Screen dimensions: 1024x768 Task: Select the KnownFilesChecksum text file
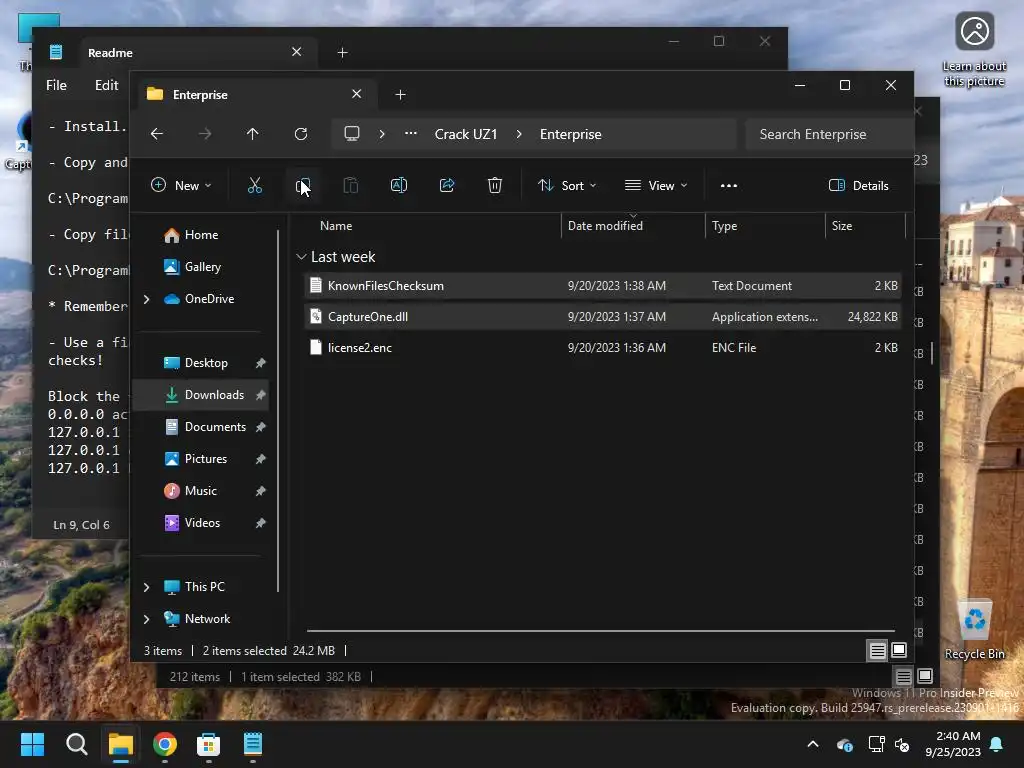[603, 285]
